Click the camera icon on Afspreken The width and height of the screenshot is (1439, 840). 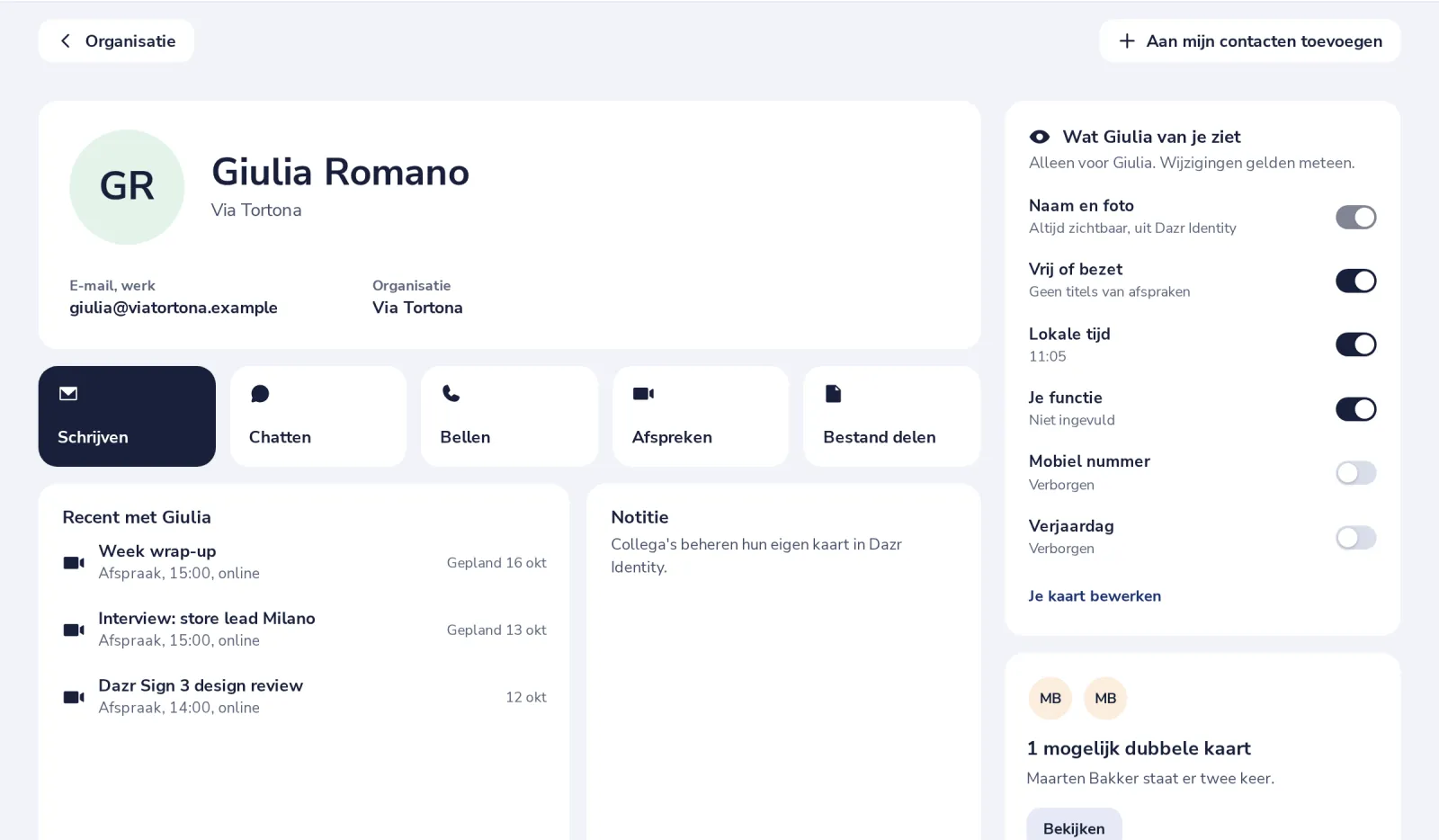point(643,393)
